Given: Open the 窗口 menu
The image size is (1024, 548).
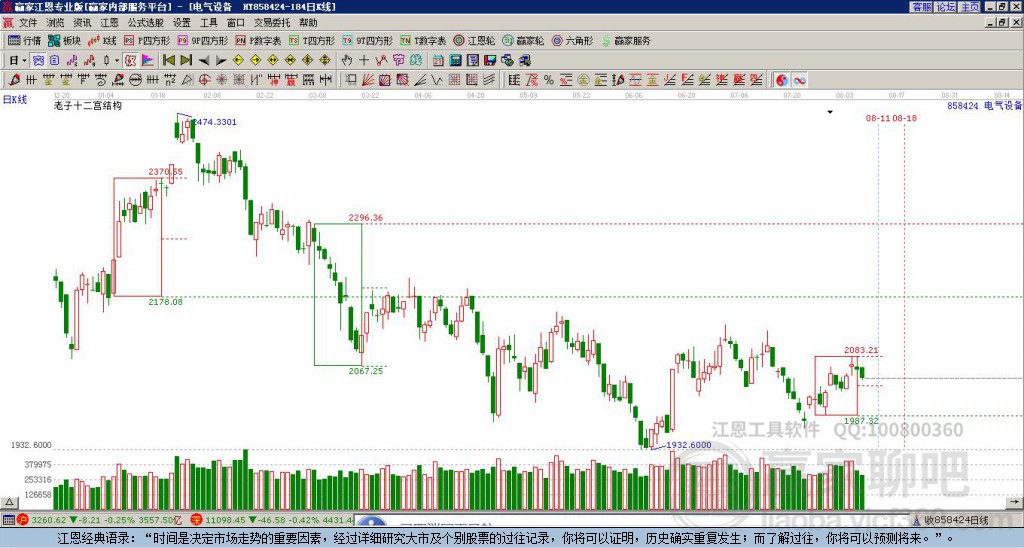Looking at the screenshot, I should 235,23.
